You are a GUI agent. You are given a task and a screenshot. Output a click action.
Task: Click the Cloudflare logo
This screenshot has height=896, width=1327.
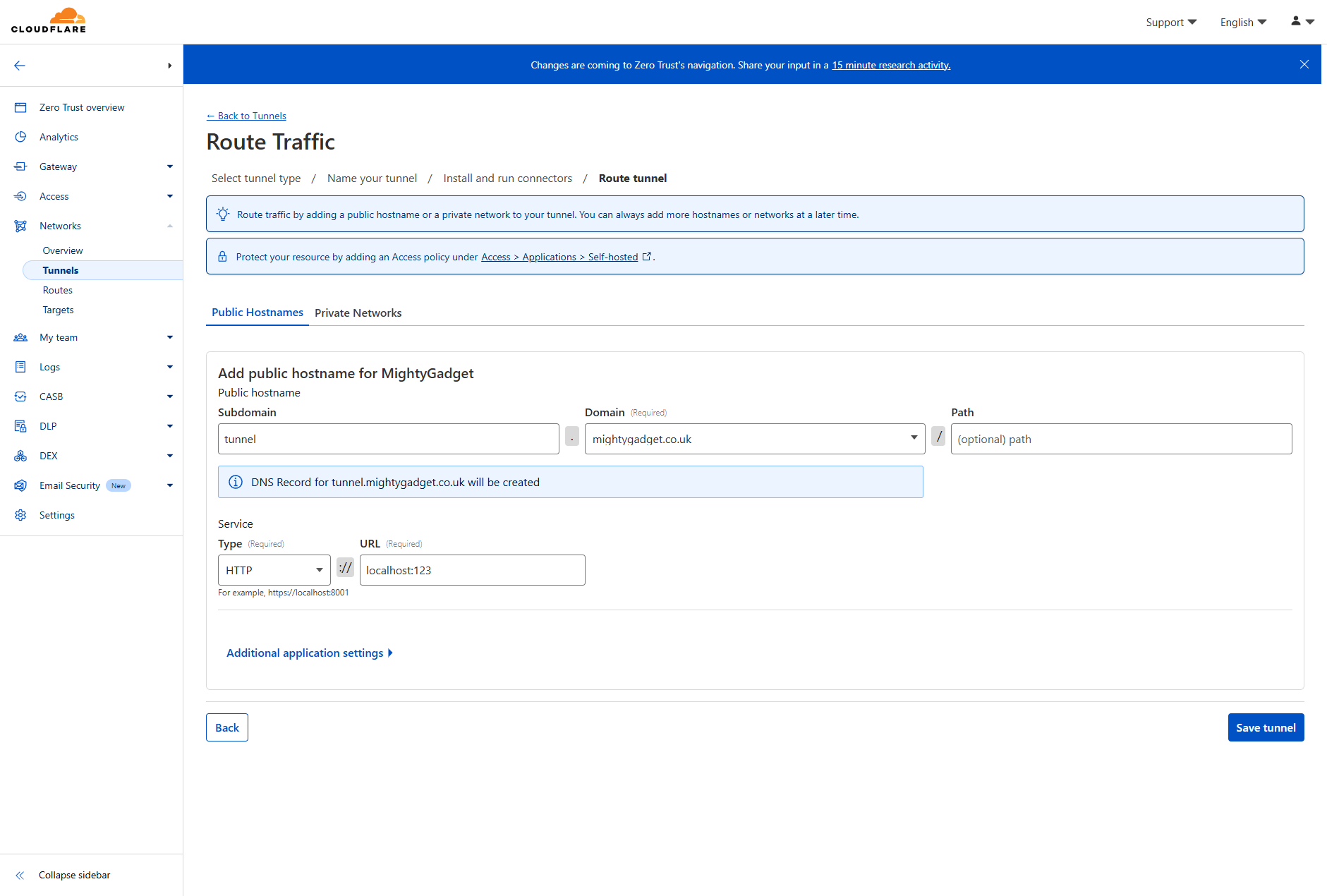(48, 20)
